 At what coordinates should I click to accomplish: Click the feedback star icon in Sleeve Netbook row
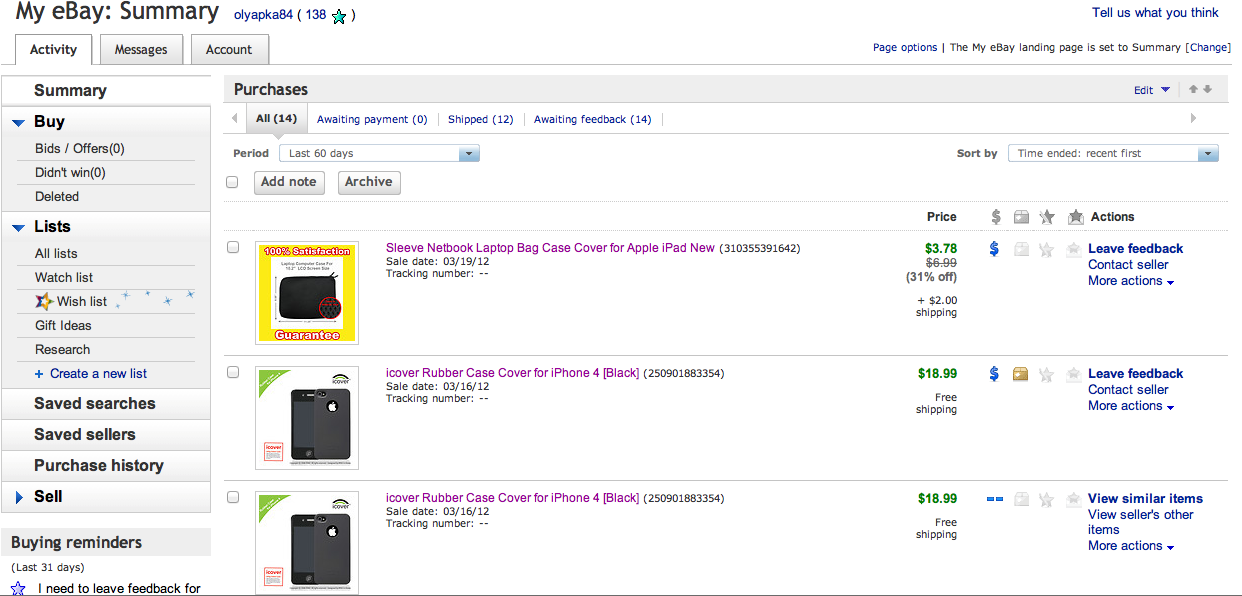point(1046,249)
